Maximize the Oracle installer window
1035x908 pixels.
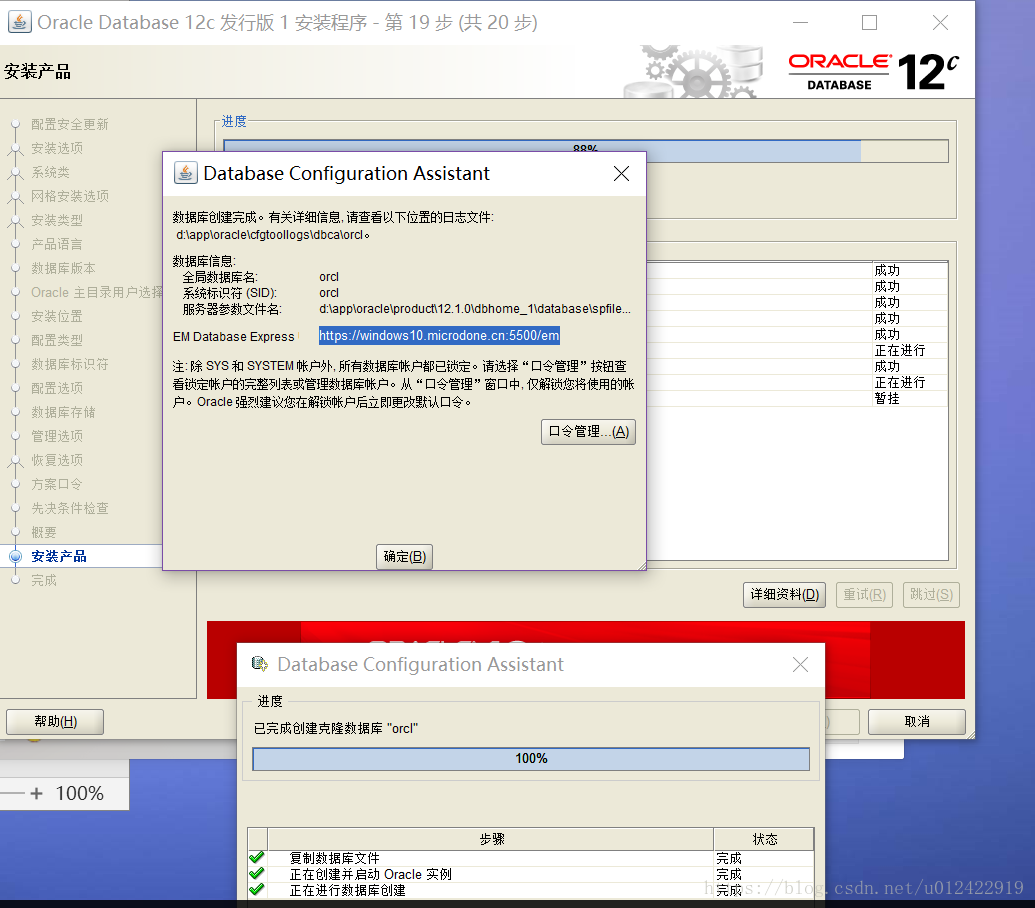pyautogui.click(x=869, y=22)
